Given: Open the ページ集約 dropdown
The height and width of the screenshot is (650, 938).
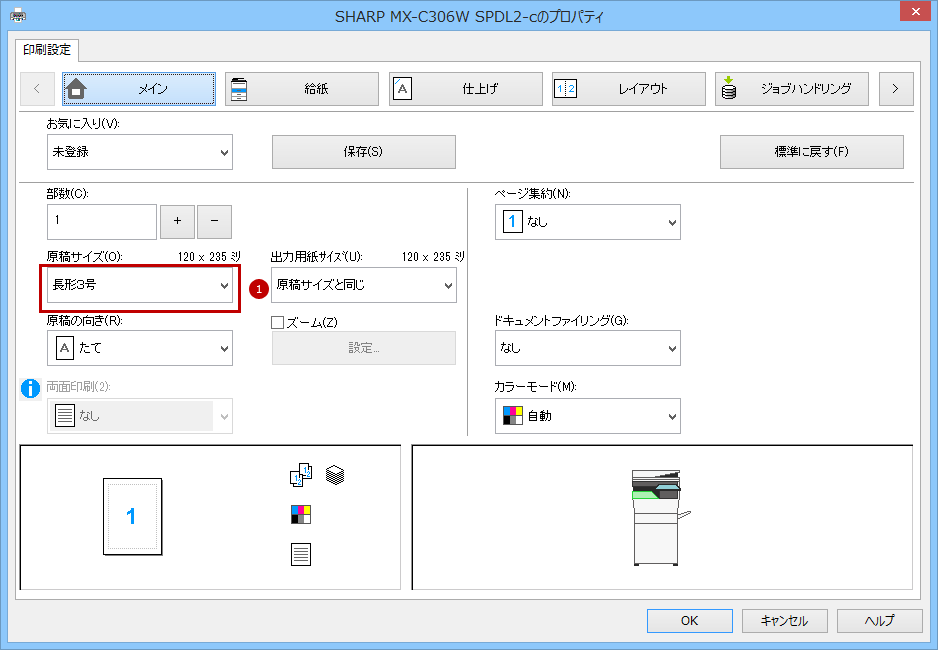Looking at the screenshot, I should point(588,222).
